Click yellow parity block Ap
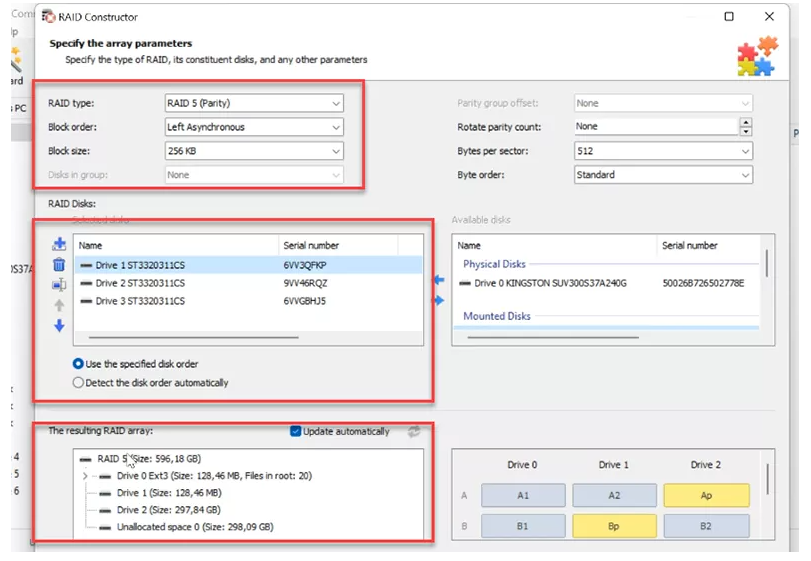Screen dimensions: 811x561 707,495
